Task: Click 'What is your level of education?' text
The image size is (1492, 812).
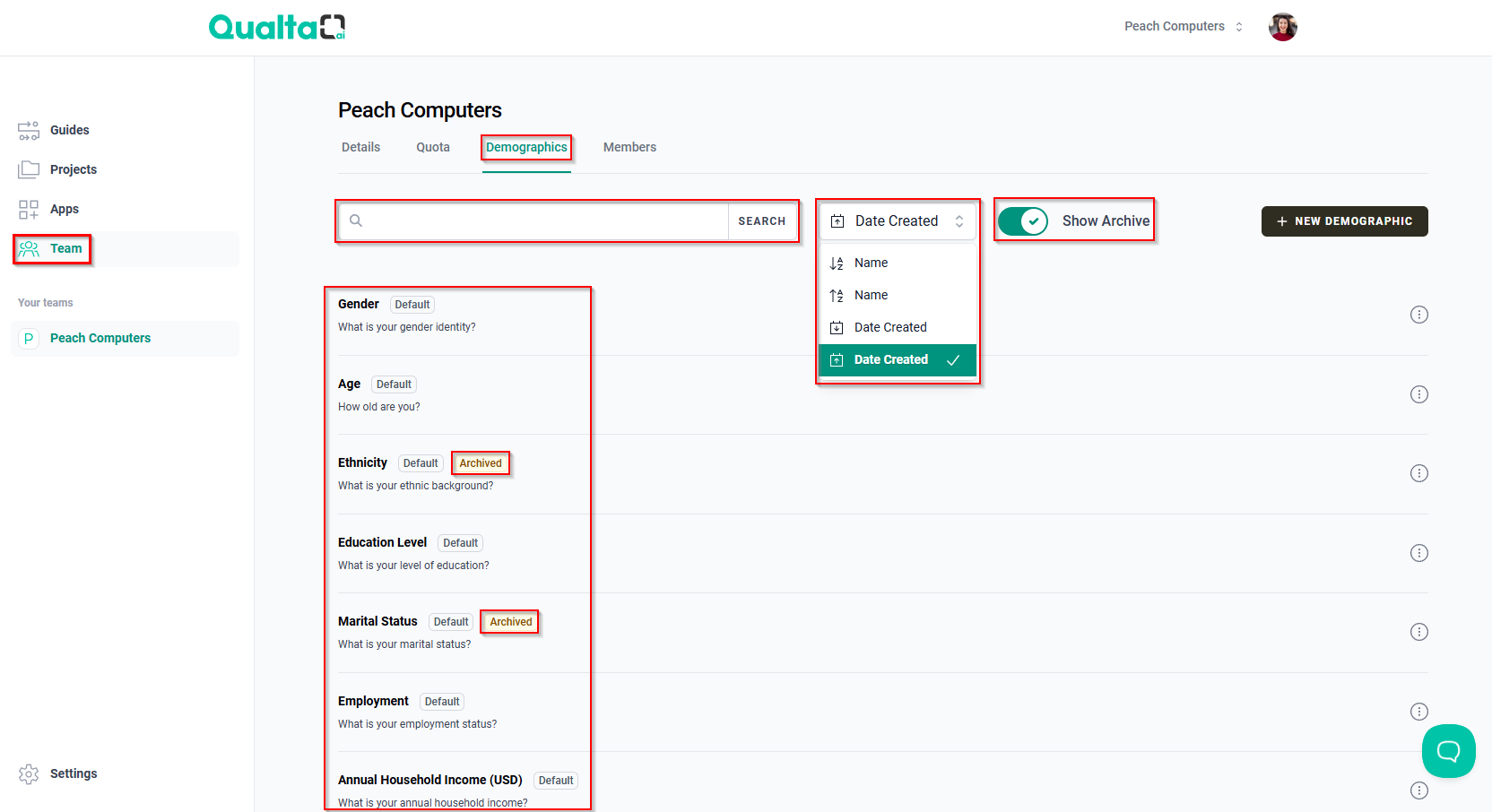Action: coord(413,566)
